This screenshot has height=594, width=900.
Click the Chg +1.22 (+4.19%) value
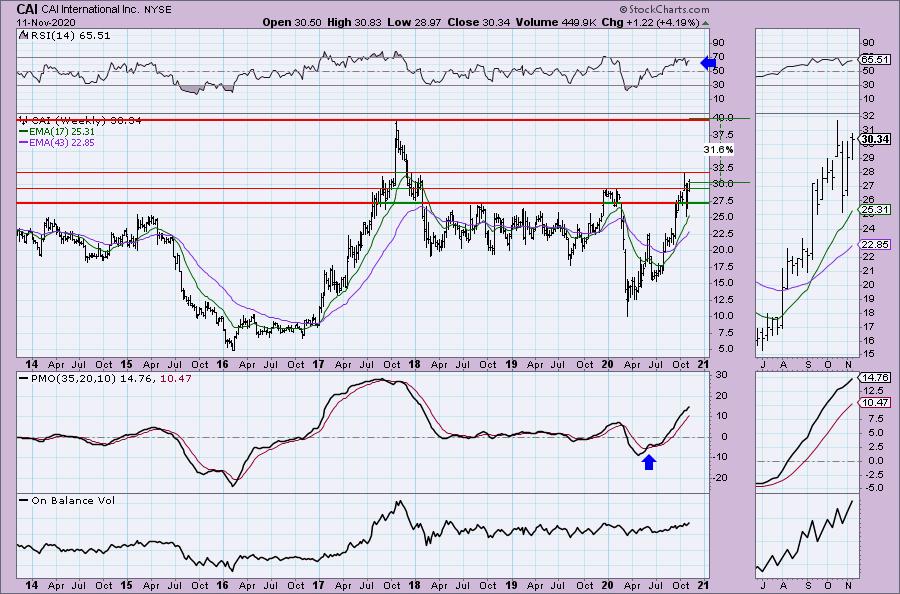click(x=650, y=22)
